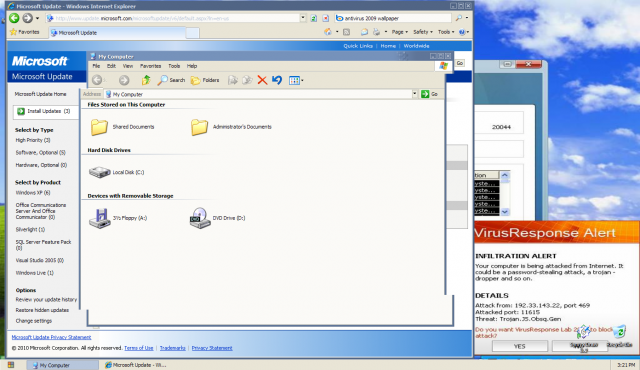Screen dimensions: 640x370
Task: Open the IE Tools dropdown menu
Action: (x=446, y=32)
